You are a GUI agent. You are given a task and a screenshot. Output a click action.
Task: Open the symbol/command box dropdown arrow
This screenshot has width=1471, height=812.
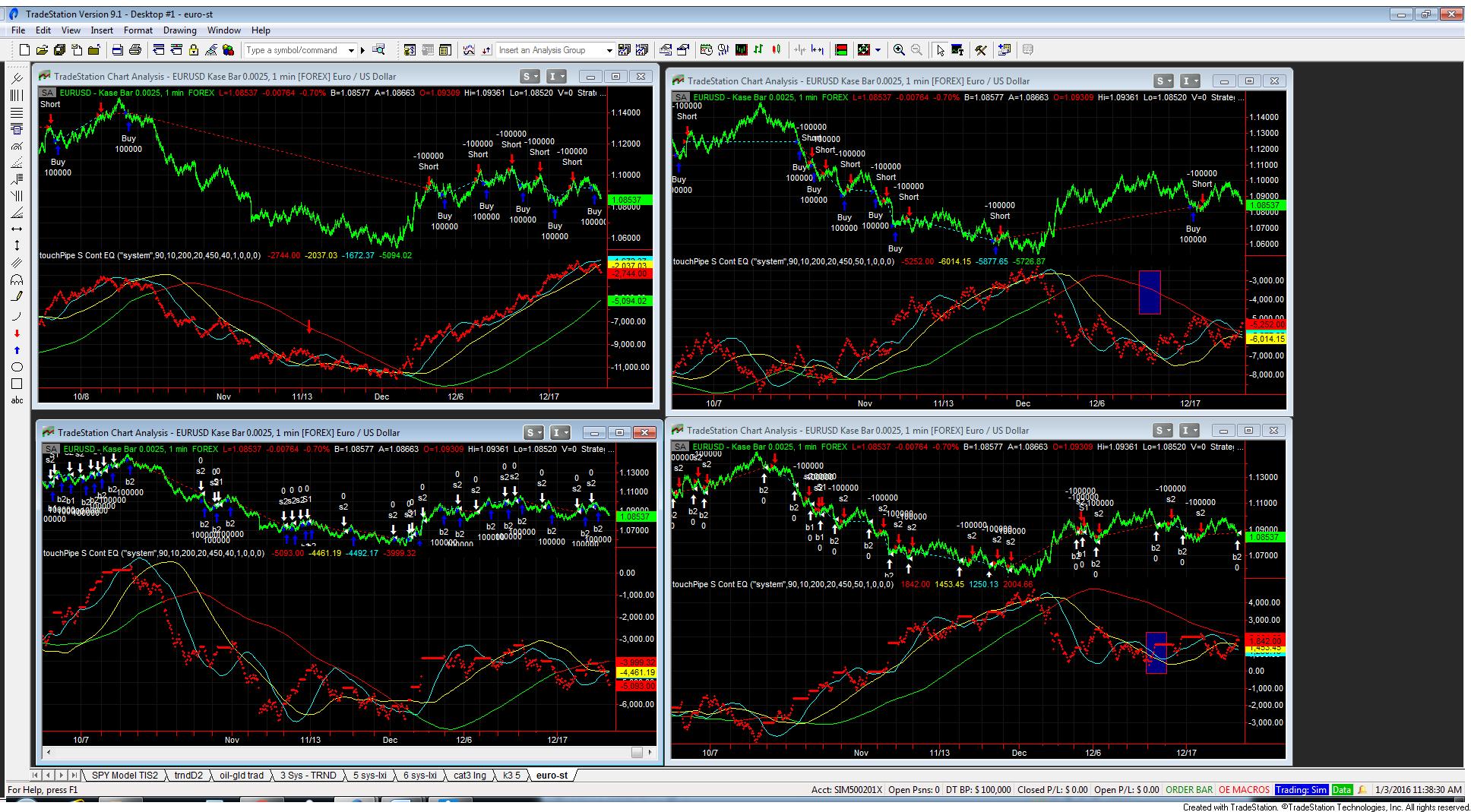(x=351, y=50)
